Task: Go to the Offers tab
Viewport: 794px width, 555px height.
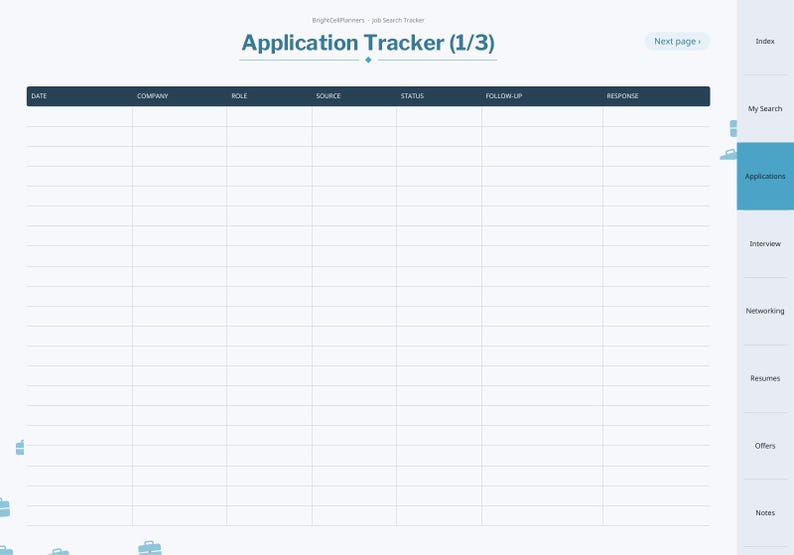Action: (765, 446)
